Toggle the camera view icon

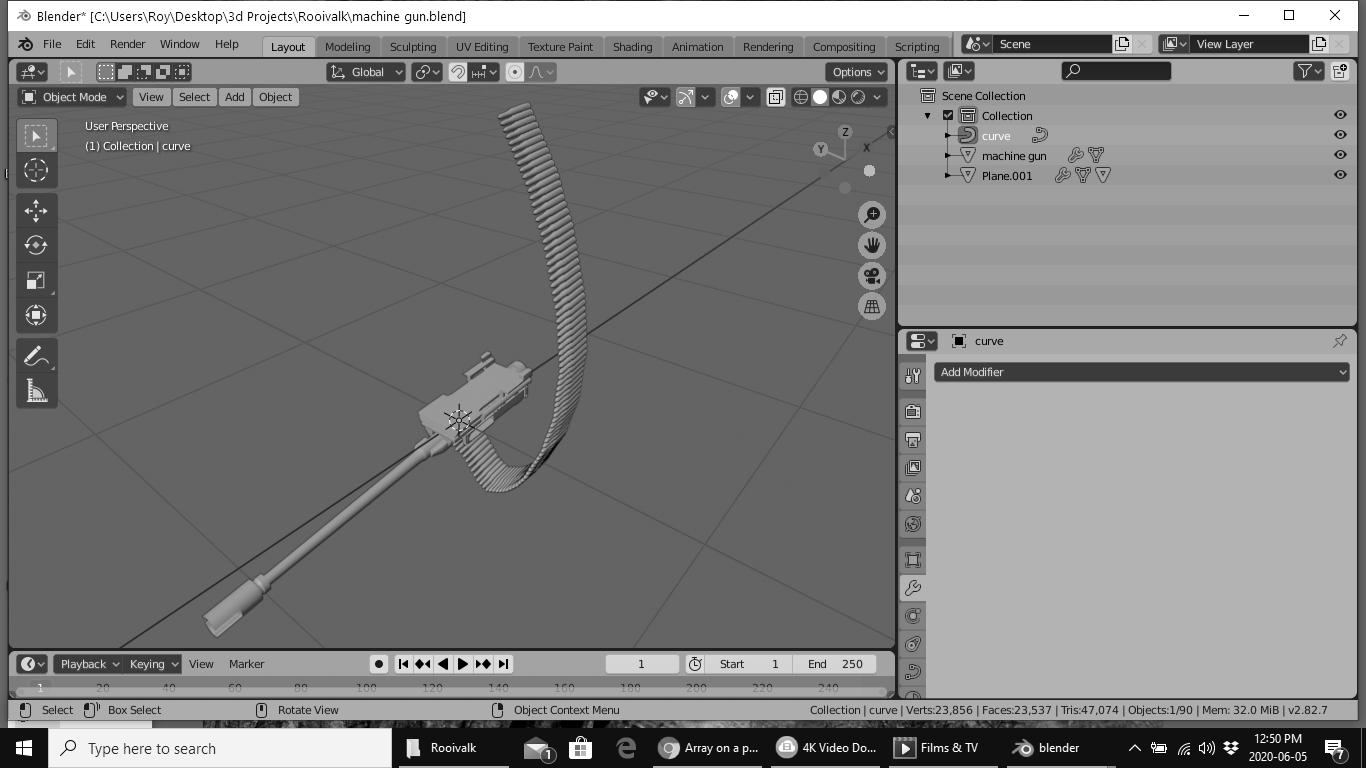[x=872, y=276]
